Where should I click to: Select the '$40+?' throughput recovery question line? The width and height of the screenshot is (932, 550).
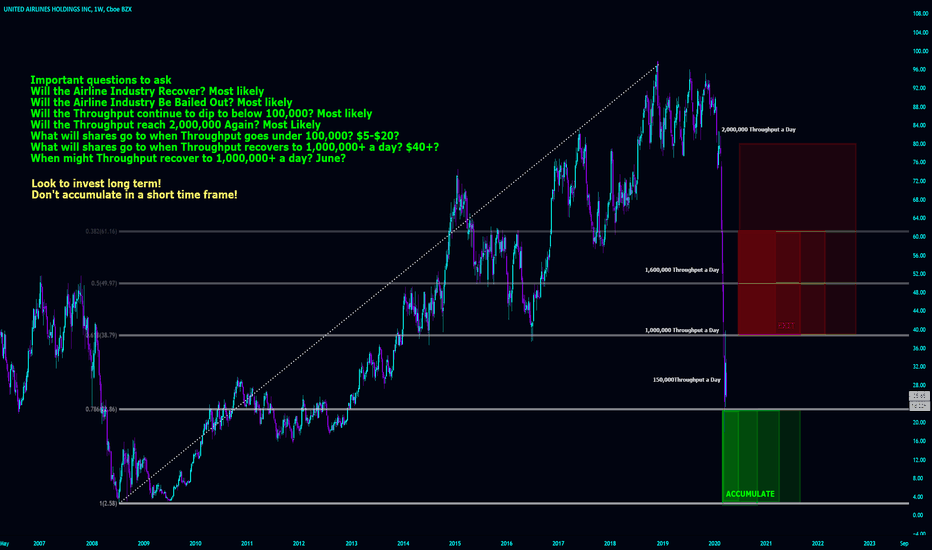tap(235, 147)
